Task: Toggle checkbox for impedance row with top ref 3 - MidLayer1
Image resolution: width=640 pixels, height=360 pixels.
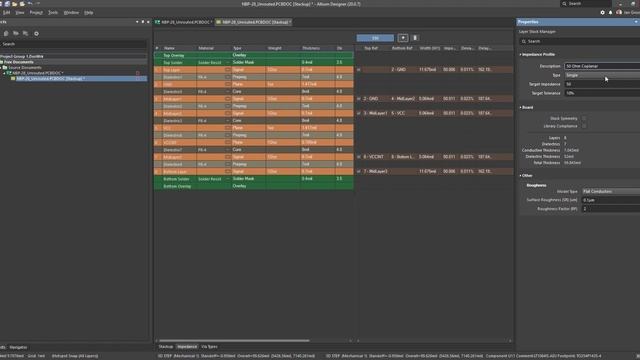Action: [359, 113]
